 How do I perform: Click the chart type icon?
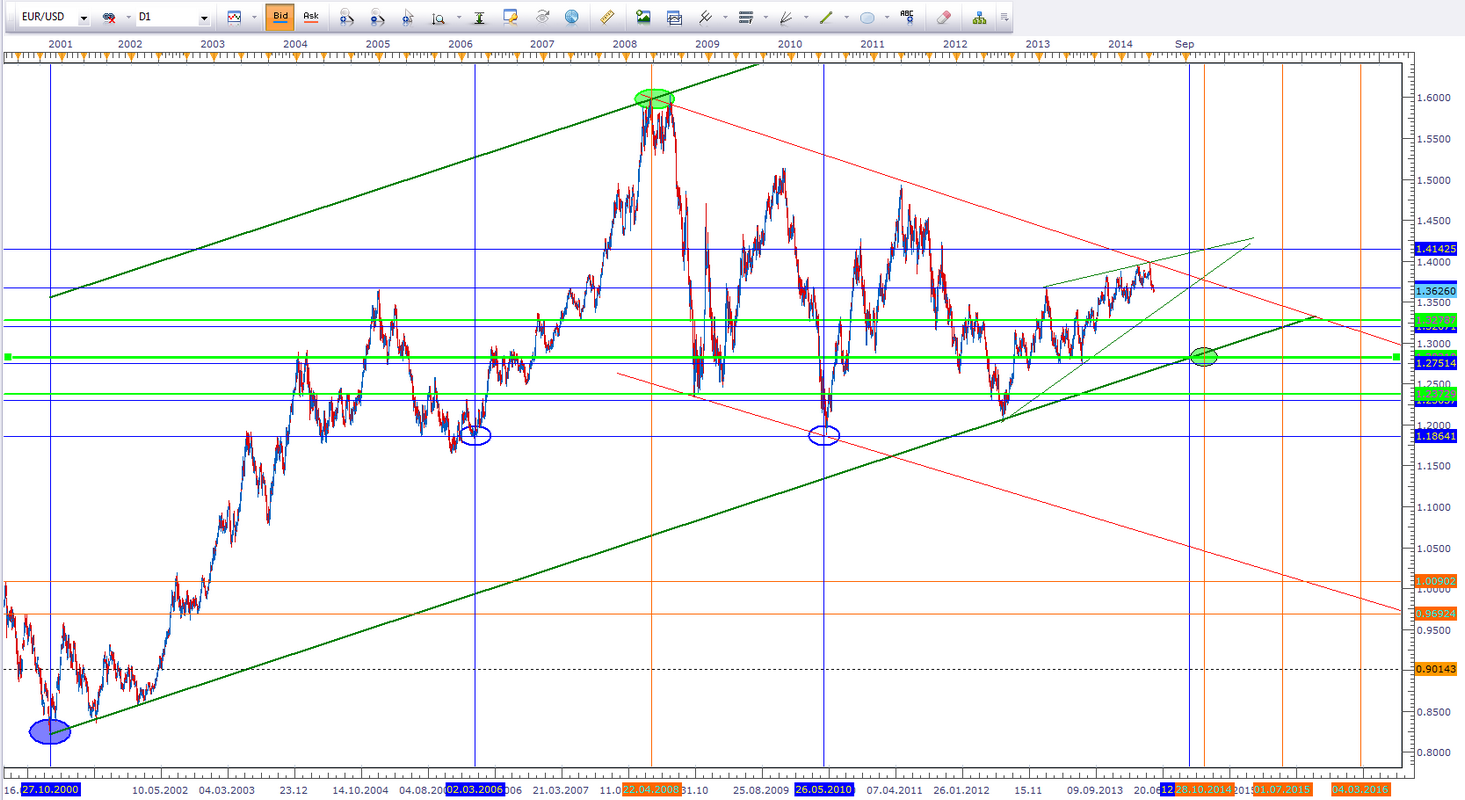(x=234, y=18)
